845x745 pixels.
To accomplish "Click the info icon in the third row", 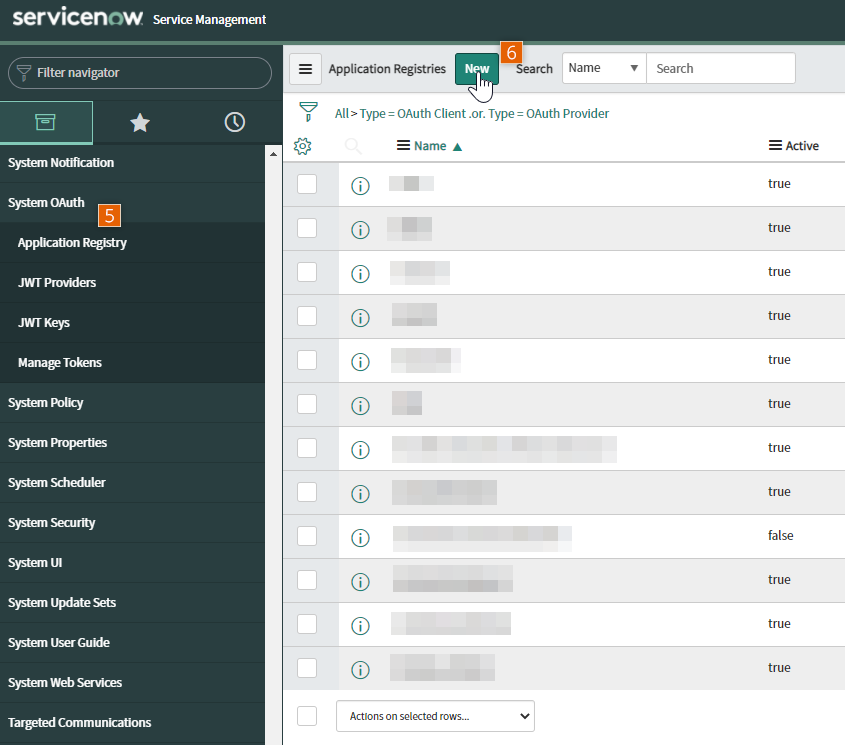I will click(x=360, y=274).
